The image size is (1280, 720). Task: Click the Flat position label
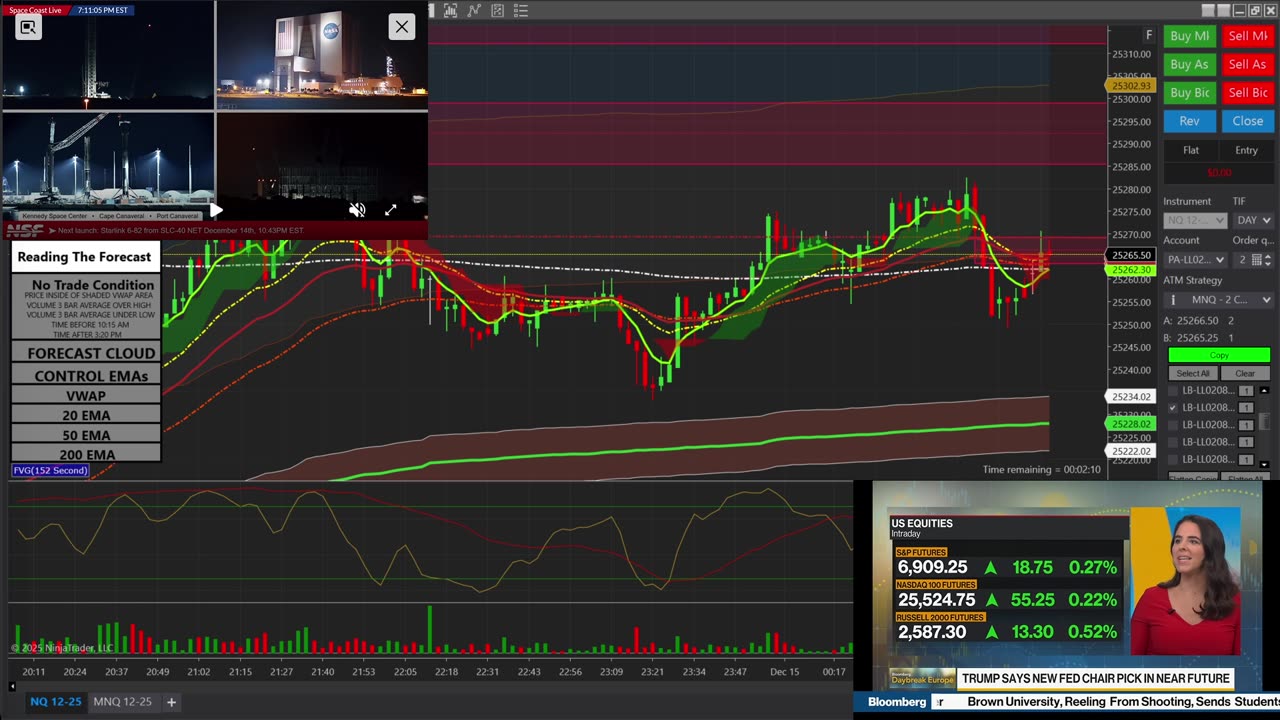pyautogui.click(x=1191, y=150)
